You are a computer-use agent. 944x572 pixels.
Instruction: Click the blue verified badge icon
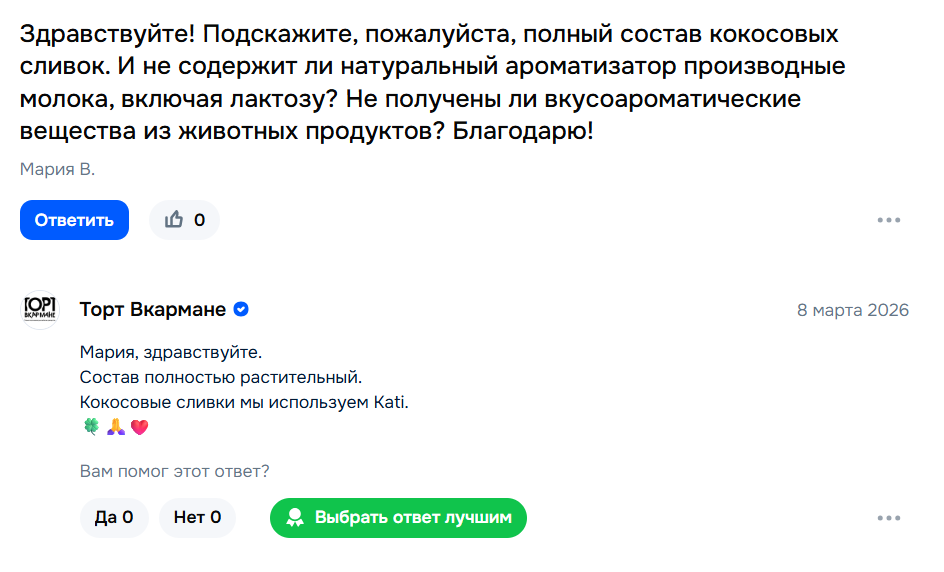tap(241, 310)
